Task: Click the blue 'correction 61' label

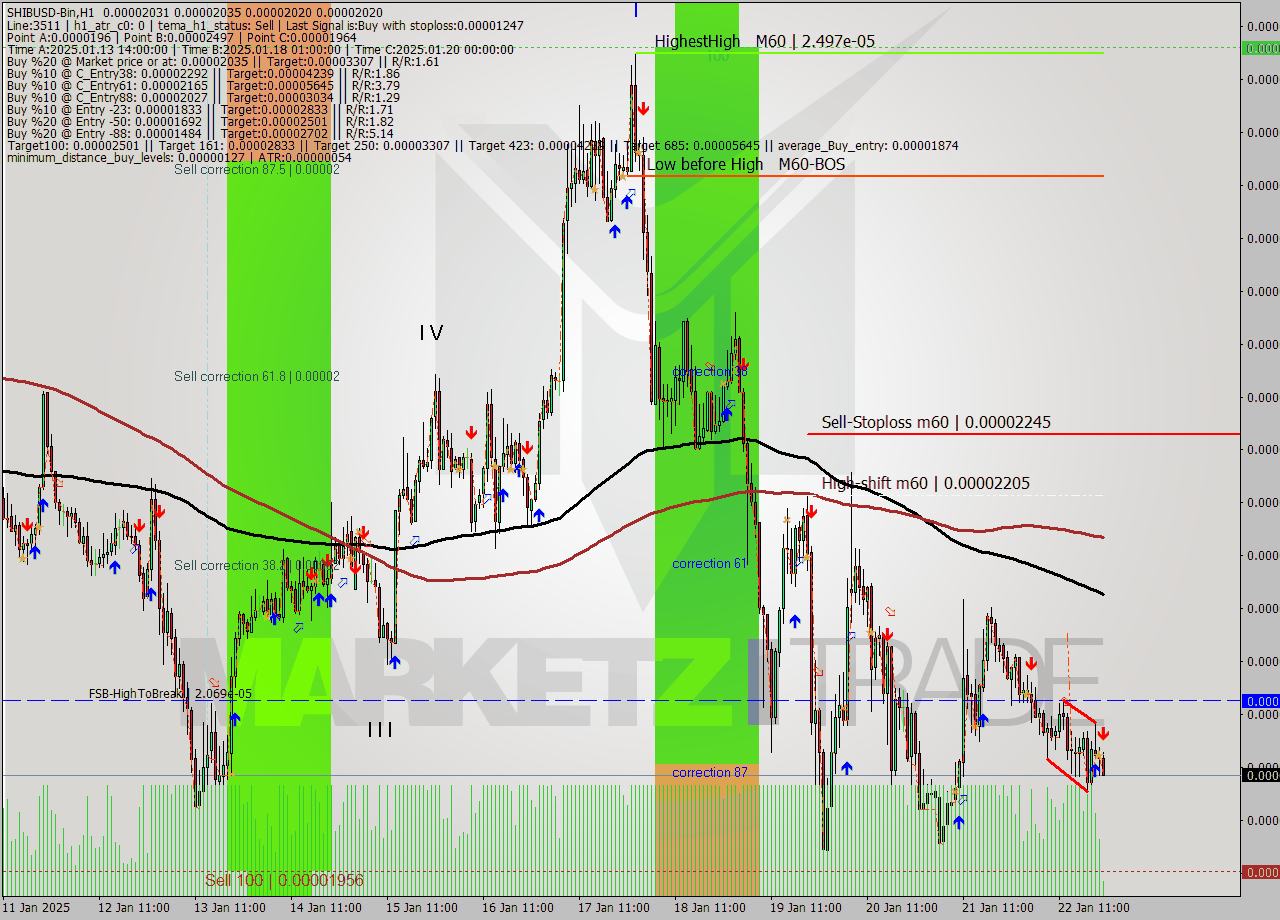Action: point(710,563)
